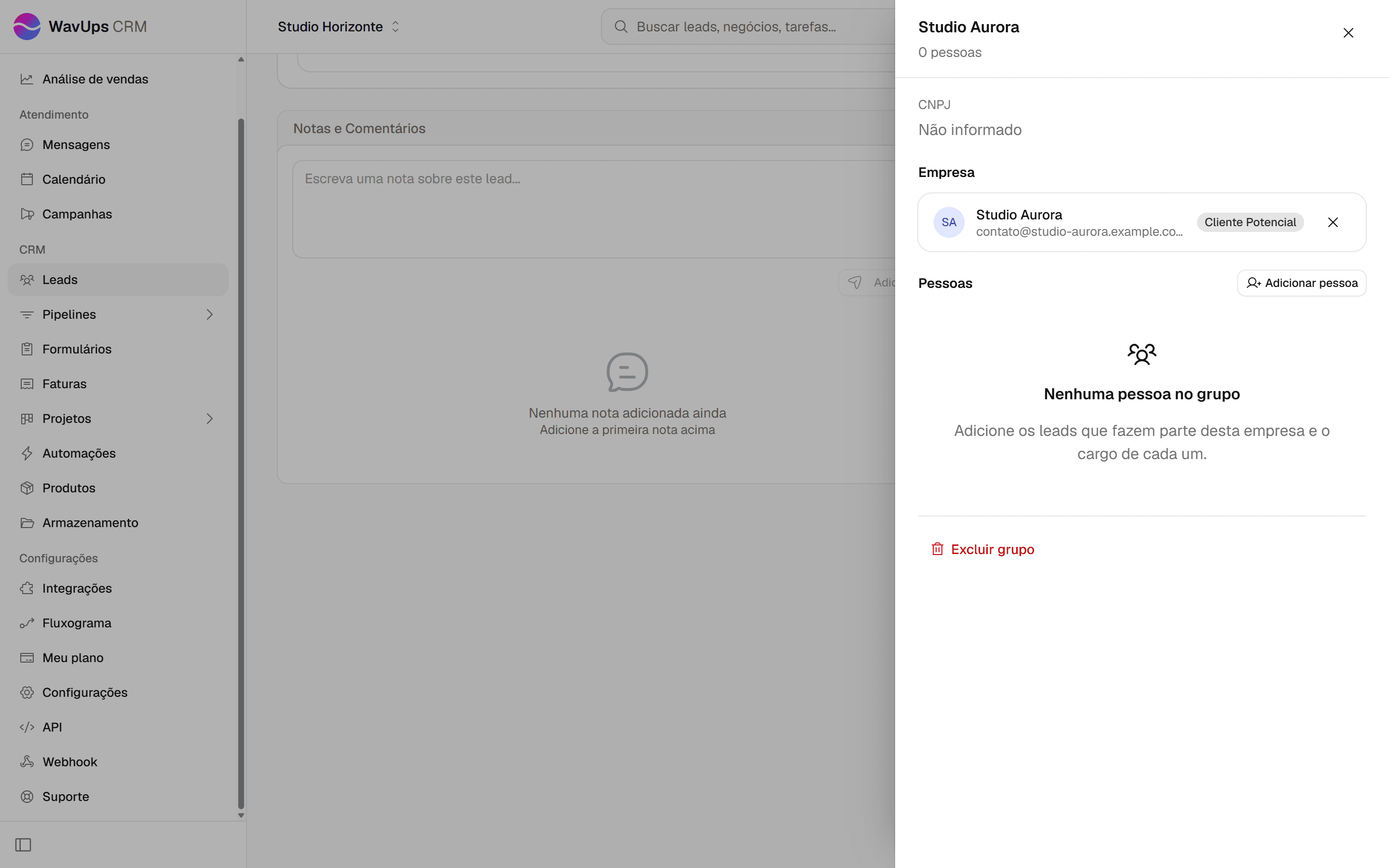Open Automações lightning icon

coord(27,453)
